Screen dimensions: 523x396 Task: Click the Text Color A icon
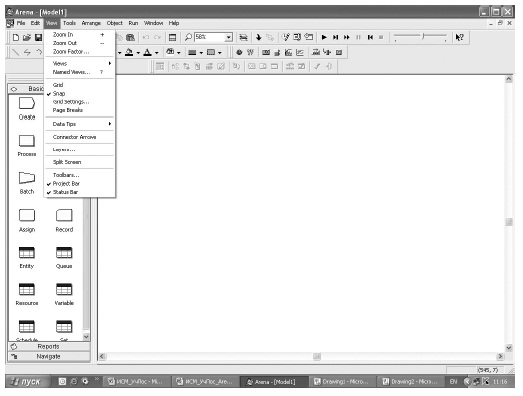coord(147,52)
